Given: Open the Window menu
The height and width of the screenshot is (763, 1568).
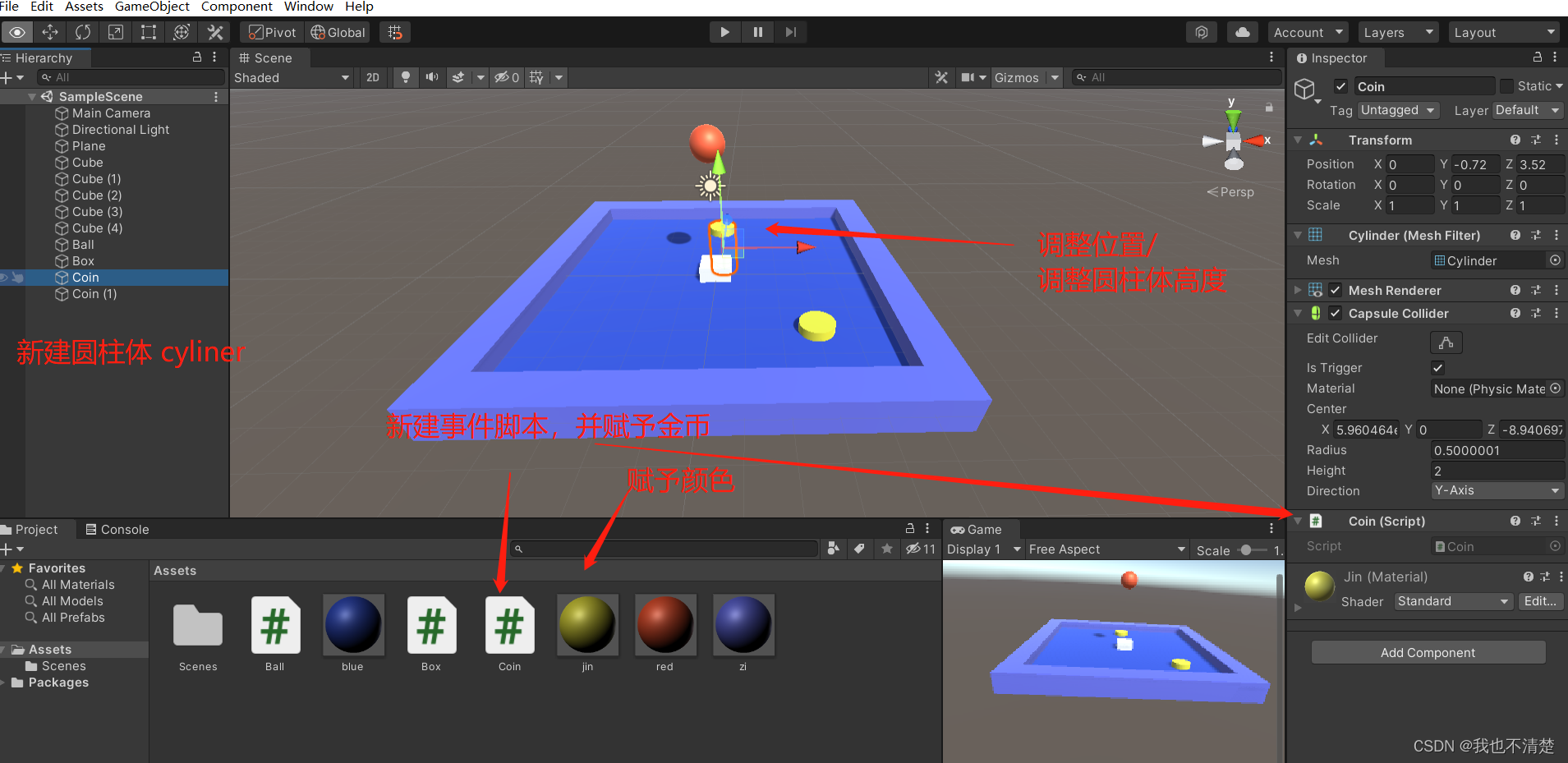Looking at the screenshot, I should [x=309, y=7].
